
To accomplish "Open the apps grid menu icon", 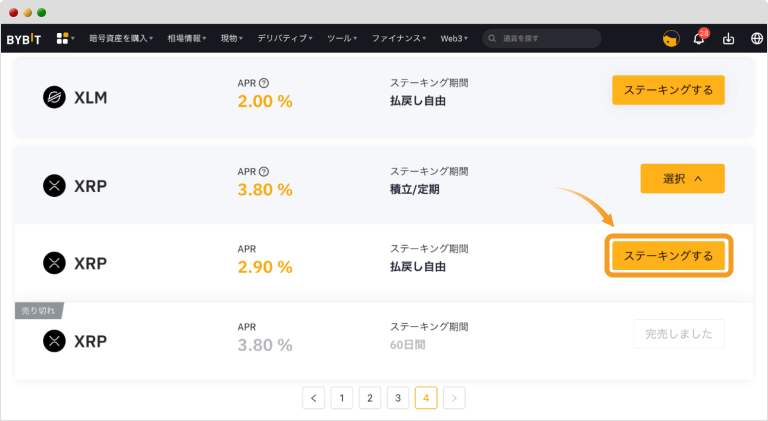I will coord(62,38).
